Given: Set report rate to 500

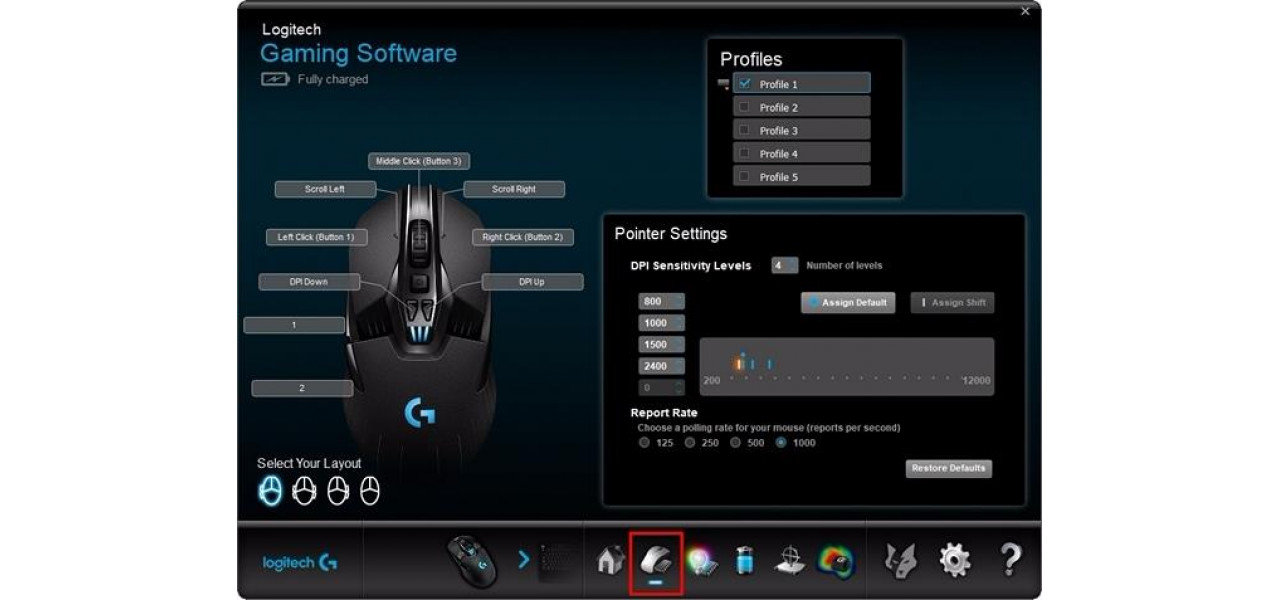Looking at the screenshot, I should (736, 443).
